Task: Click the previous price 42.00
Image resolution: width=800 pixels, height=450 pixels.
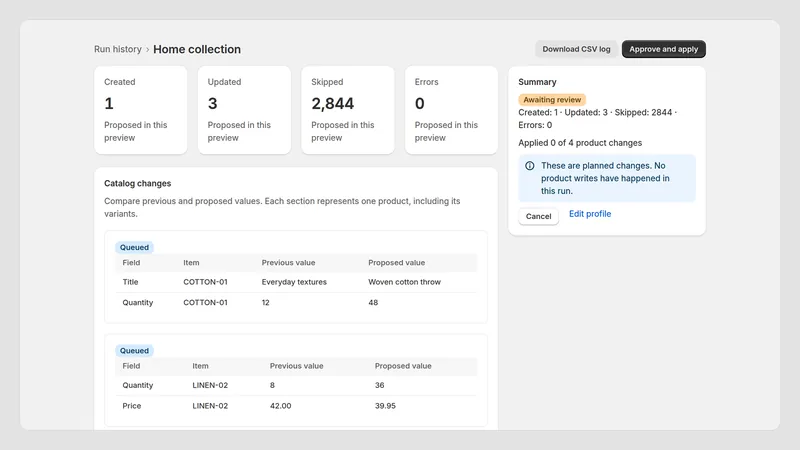Action: (281, 406)
